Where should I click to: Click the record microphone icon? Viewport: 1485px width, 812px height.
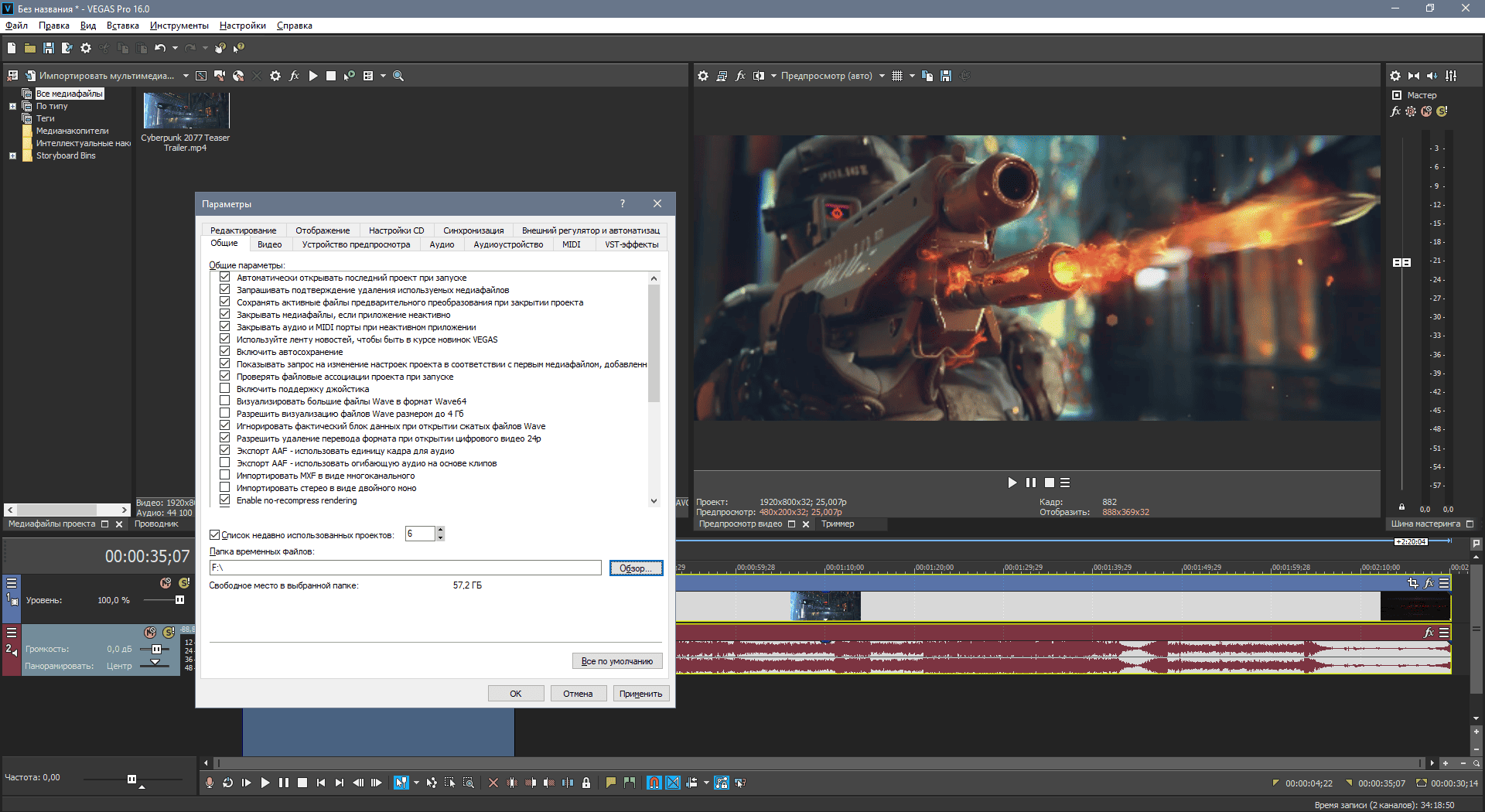point(209,783)
